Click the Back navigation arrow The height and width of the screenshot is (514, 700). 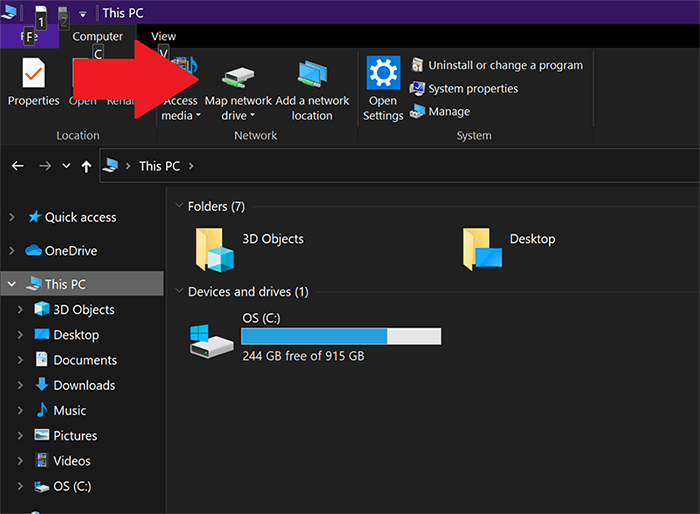point(17,166)
